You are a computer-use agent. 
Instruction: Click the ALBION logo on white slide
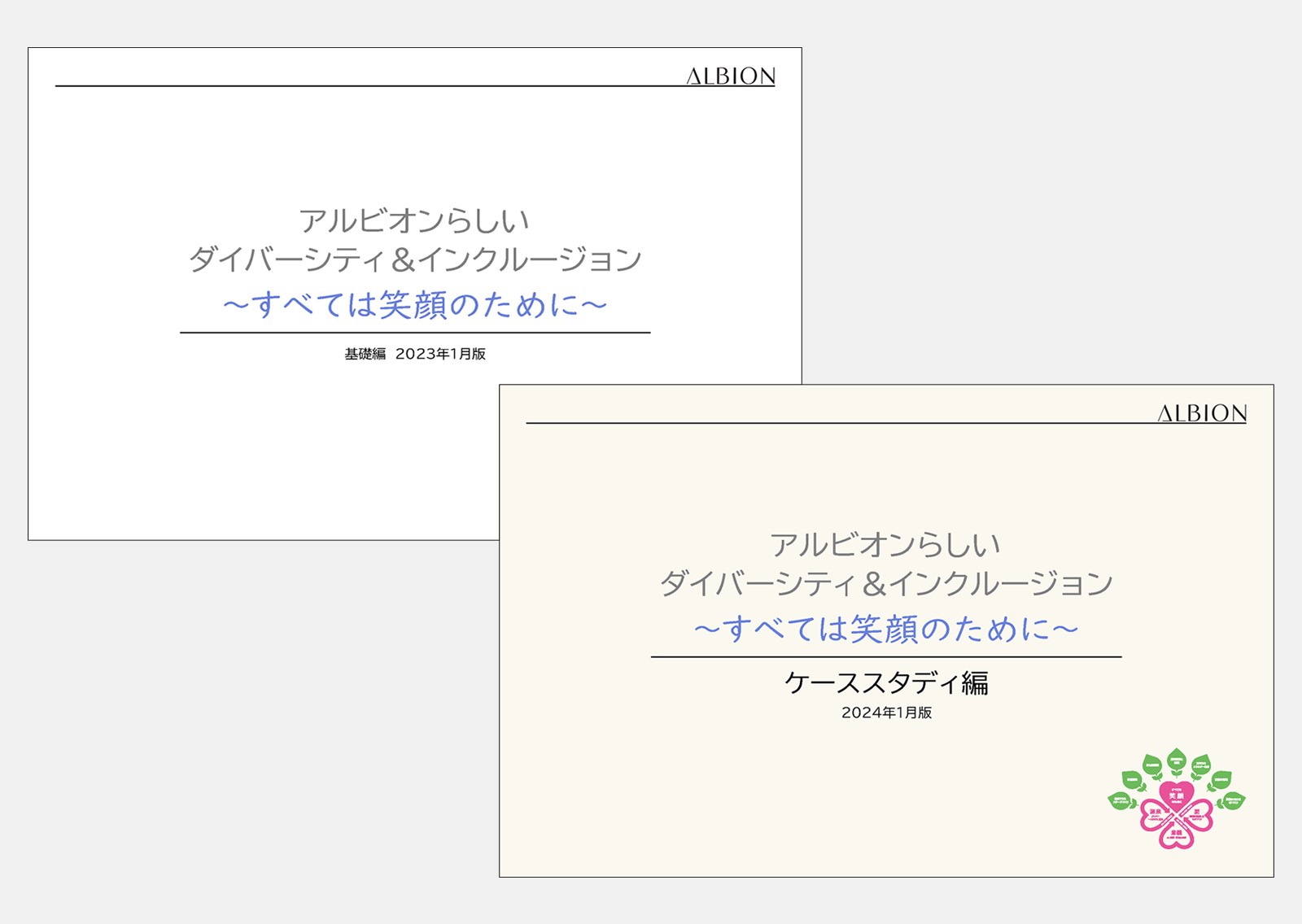click(731, 76)
